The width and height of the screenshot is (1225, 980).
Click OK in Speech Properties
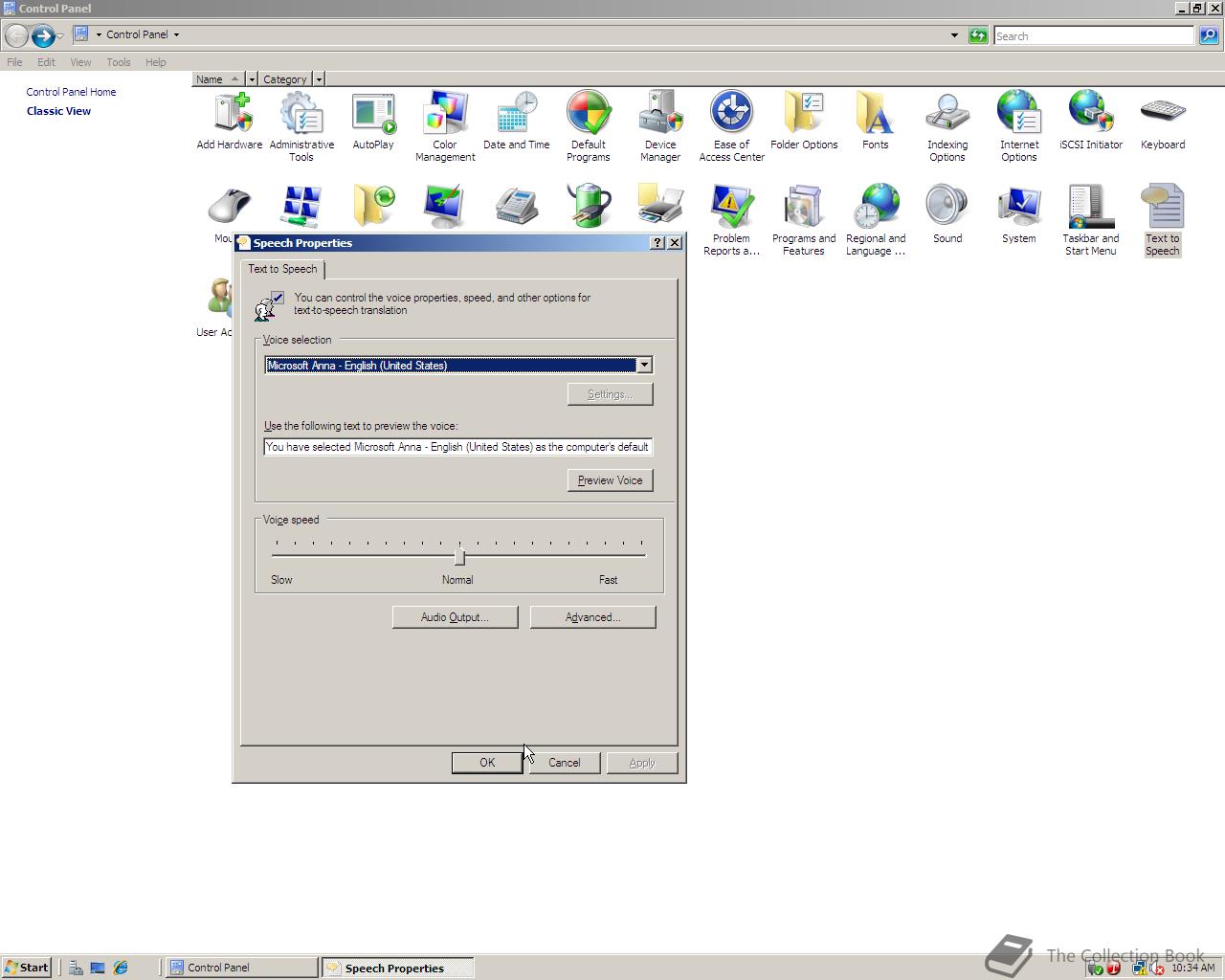point(487,763)
